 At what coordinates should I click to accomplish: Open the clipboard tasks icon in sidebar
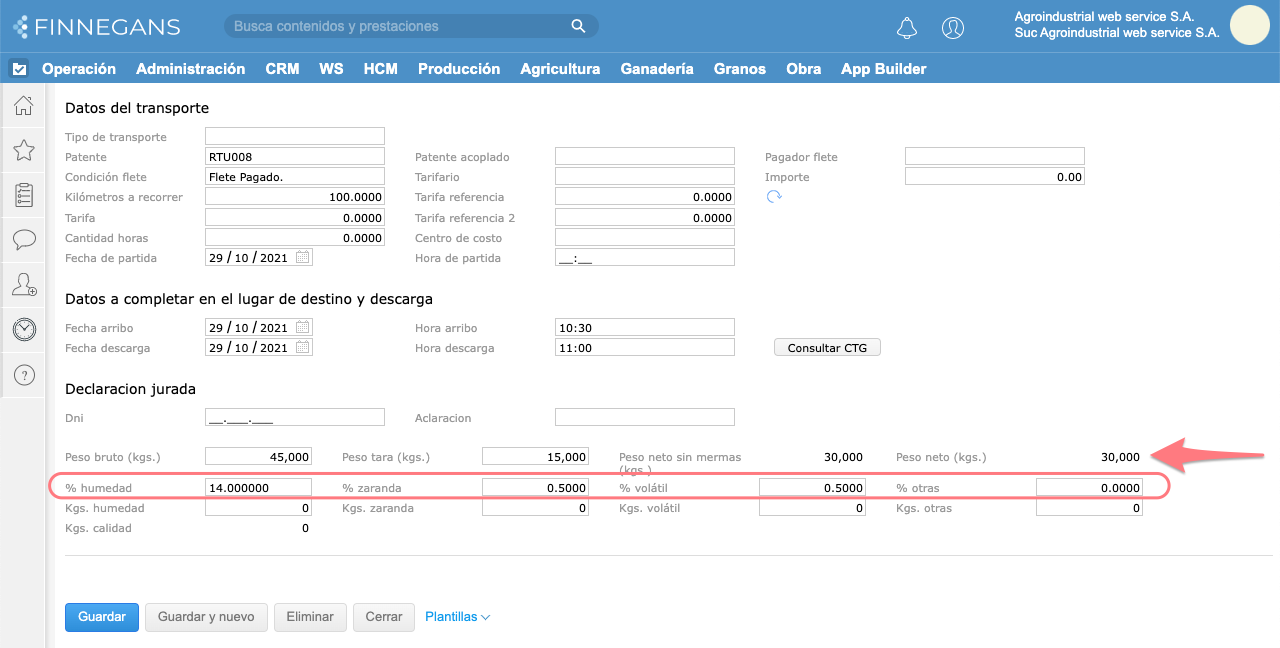[x=24, y=195]
